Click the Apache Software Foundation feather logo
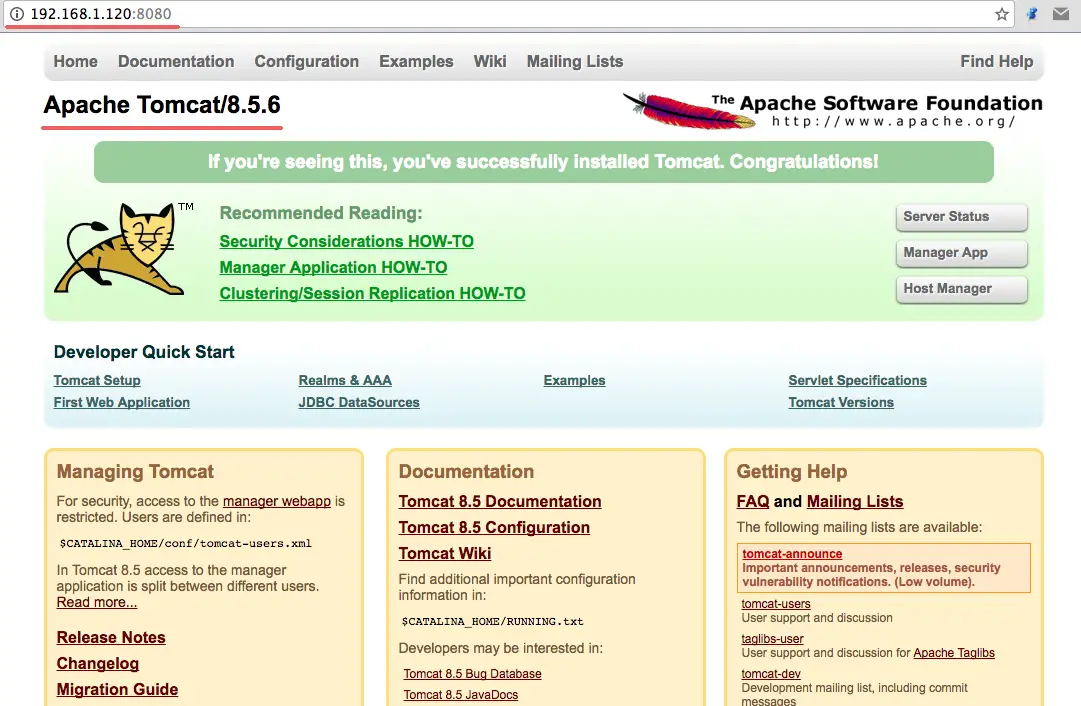 832,111
